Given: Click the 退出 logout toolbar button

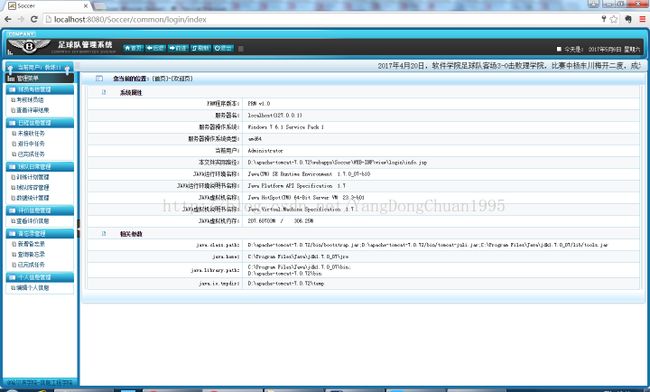Looking at the screenshot, I should click(x=223, y=48).
